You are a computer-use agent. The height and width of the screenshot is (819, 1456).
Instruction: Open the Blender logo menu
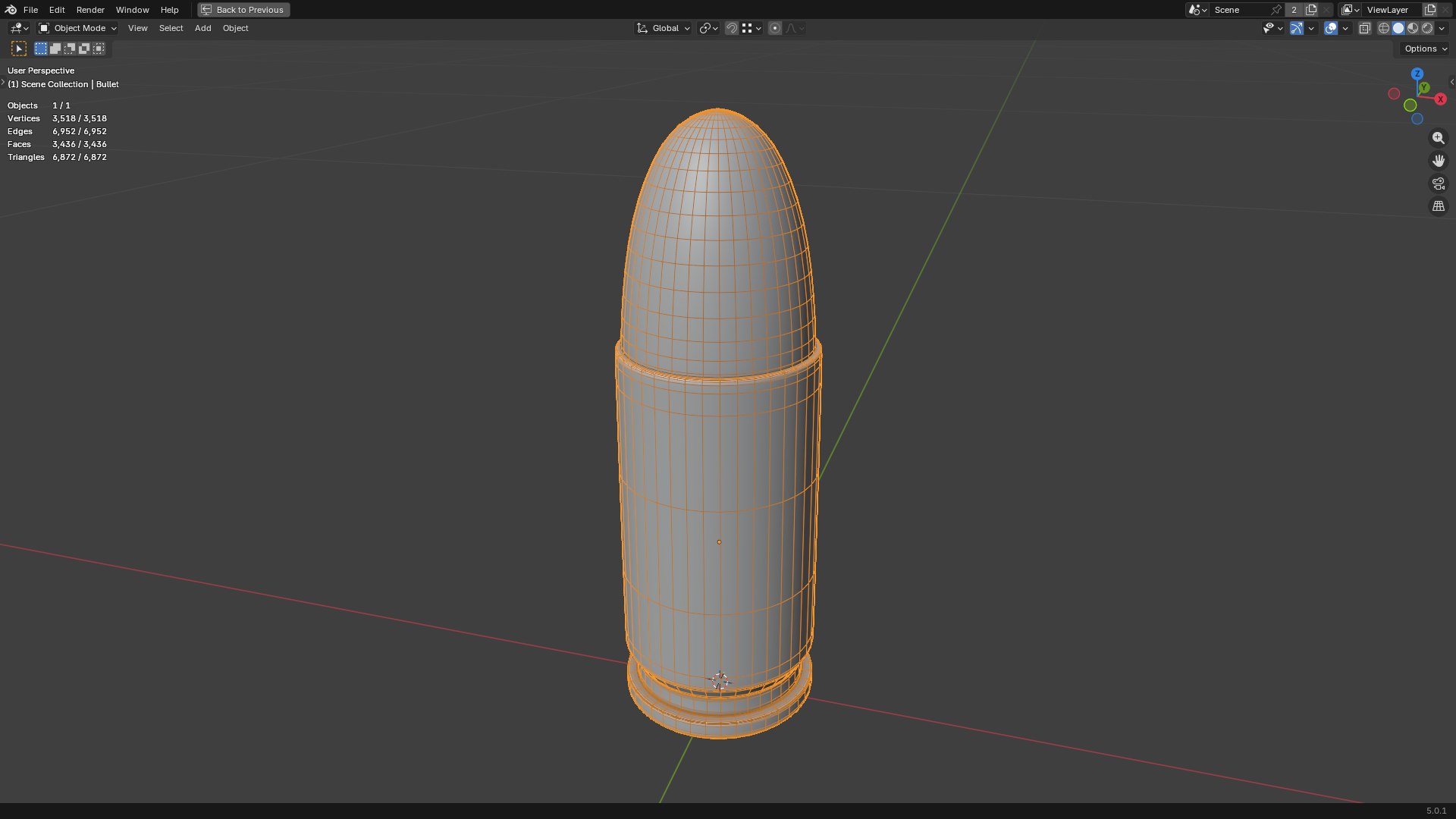click(11, 10)
